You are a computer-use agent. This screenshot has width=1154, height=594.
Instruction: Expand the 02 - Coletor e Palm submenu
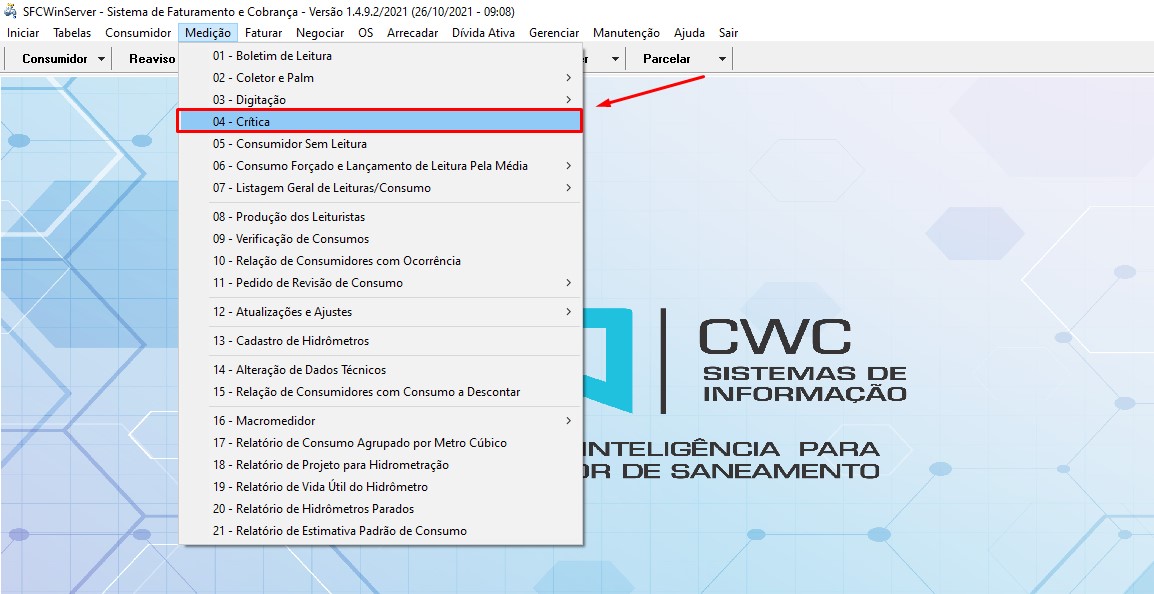(568, 77)
